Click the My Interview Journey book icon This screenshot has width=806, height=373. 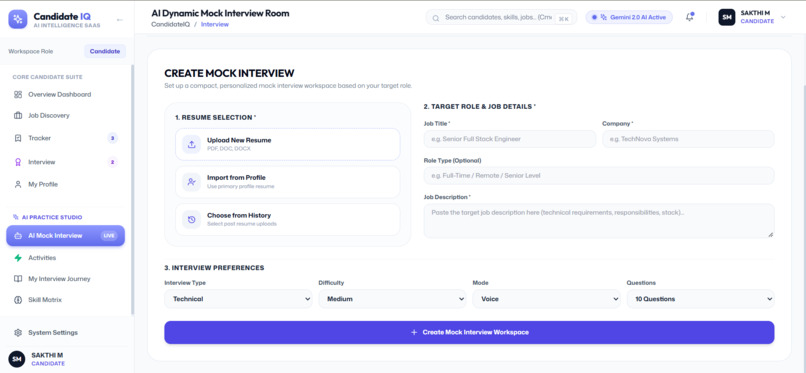click(x=18, y=279)
